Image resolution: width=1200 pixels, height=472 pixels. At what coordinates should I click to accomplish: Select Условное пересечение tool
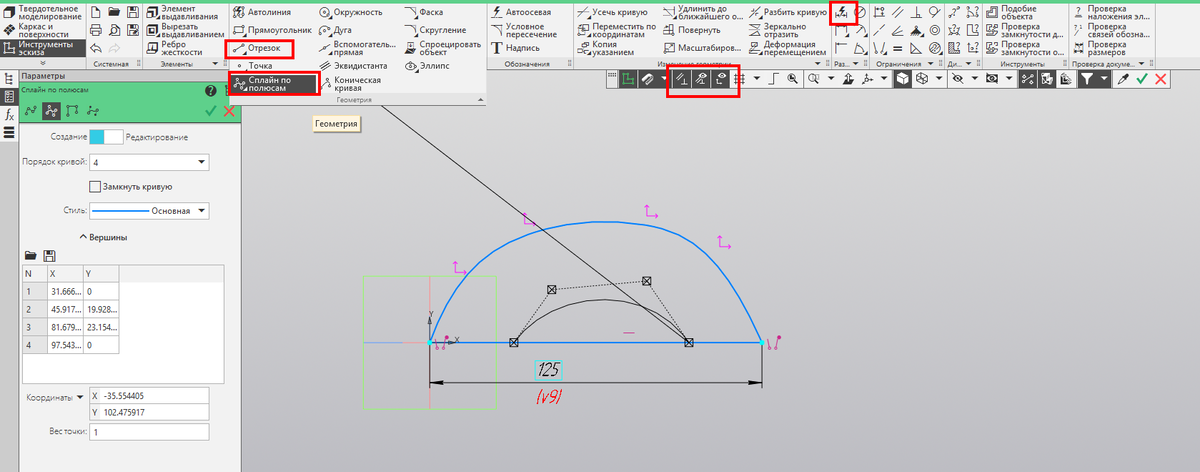(x=527, y=30)
